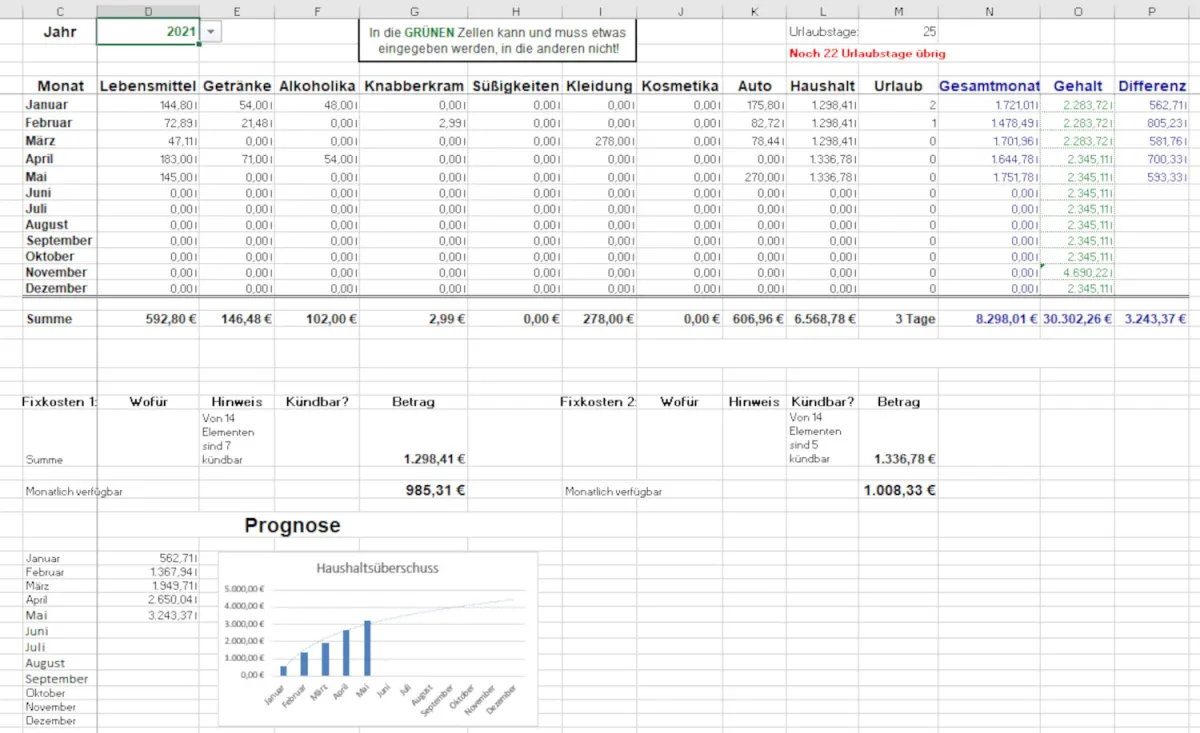Click the green-cells instruction note box
The image size is (1200, 733).
(x=498, y=40)
